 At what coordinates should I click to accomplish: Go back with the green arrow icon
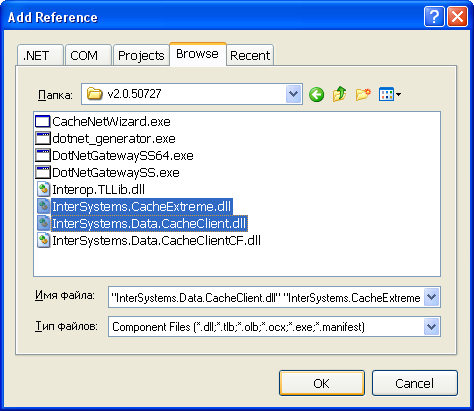(x=316, y=94)
